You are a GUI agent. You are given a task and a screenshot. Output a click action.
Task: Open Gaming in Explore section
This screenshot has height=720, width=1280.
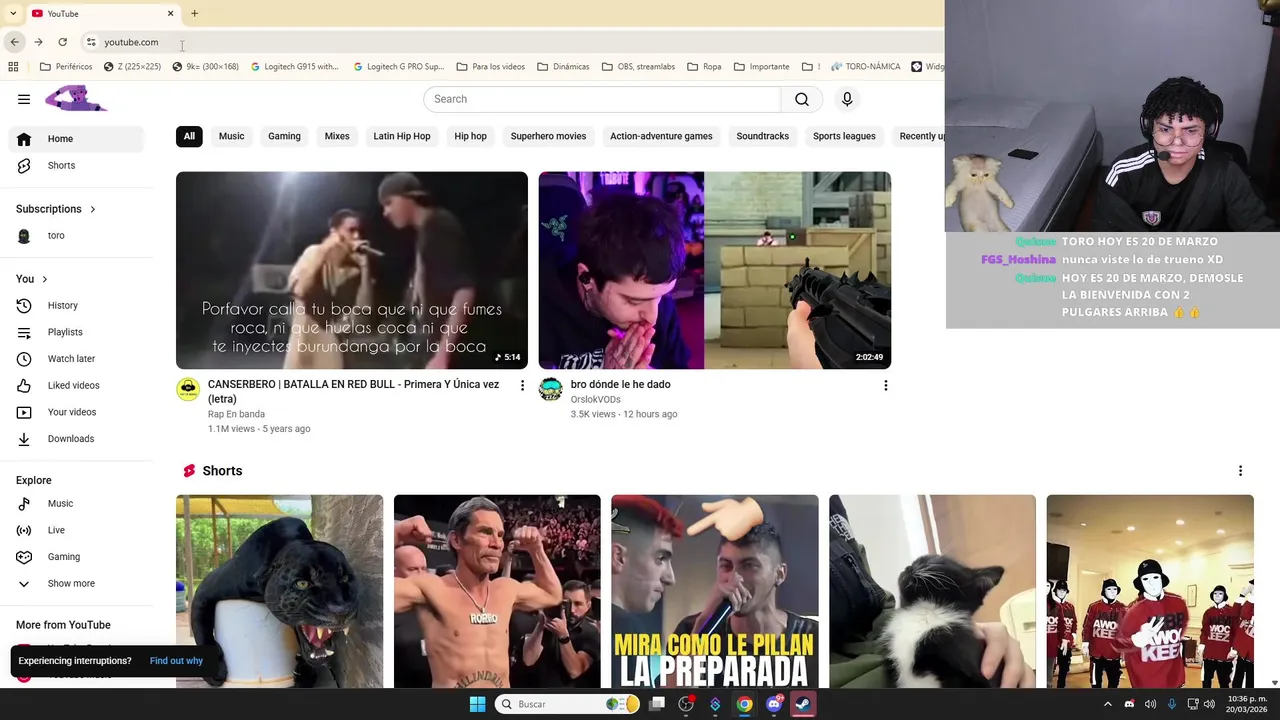[x=76, y=557]
